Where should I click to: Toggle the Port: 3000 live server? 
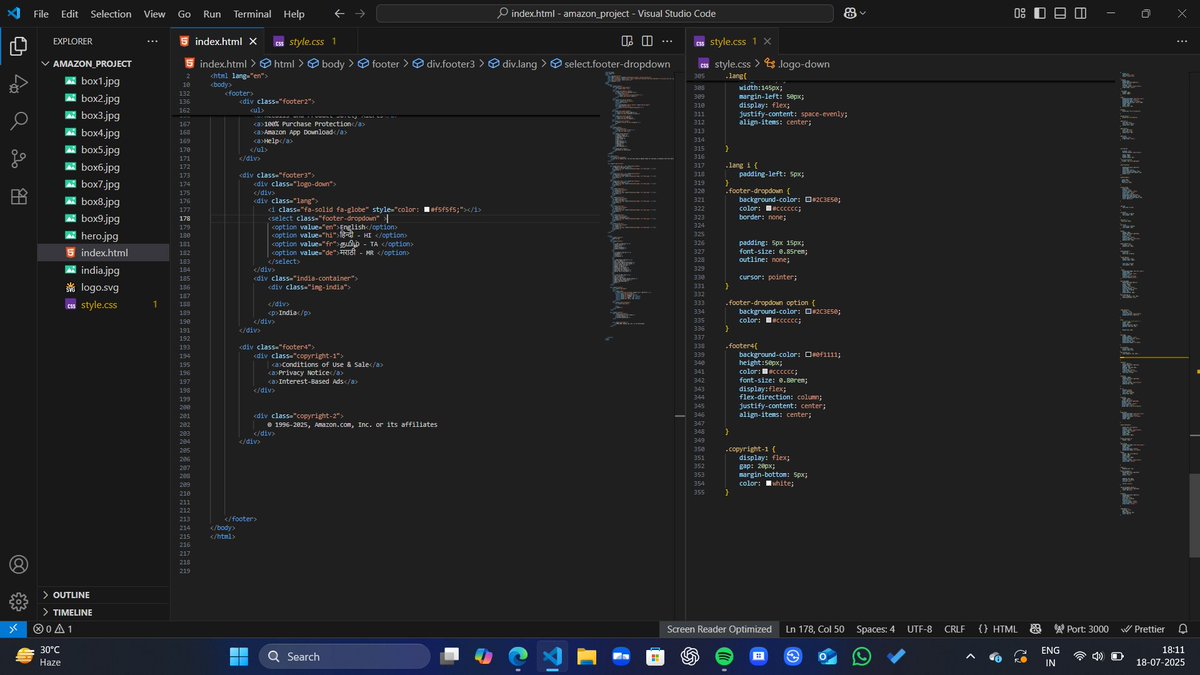pyautogui.click(x=1080, y=629)
